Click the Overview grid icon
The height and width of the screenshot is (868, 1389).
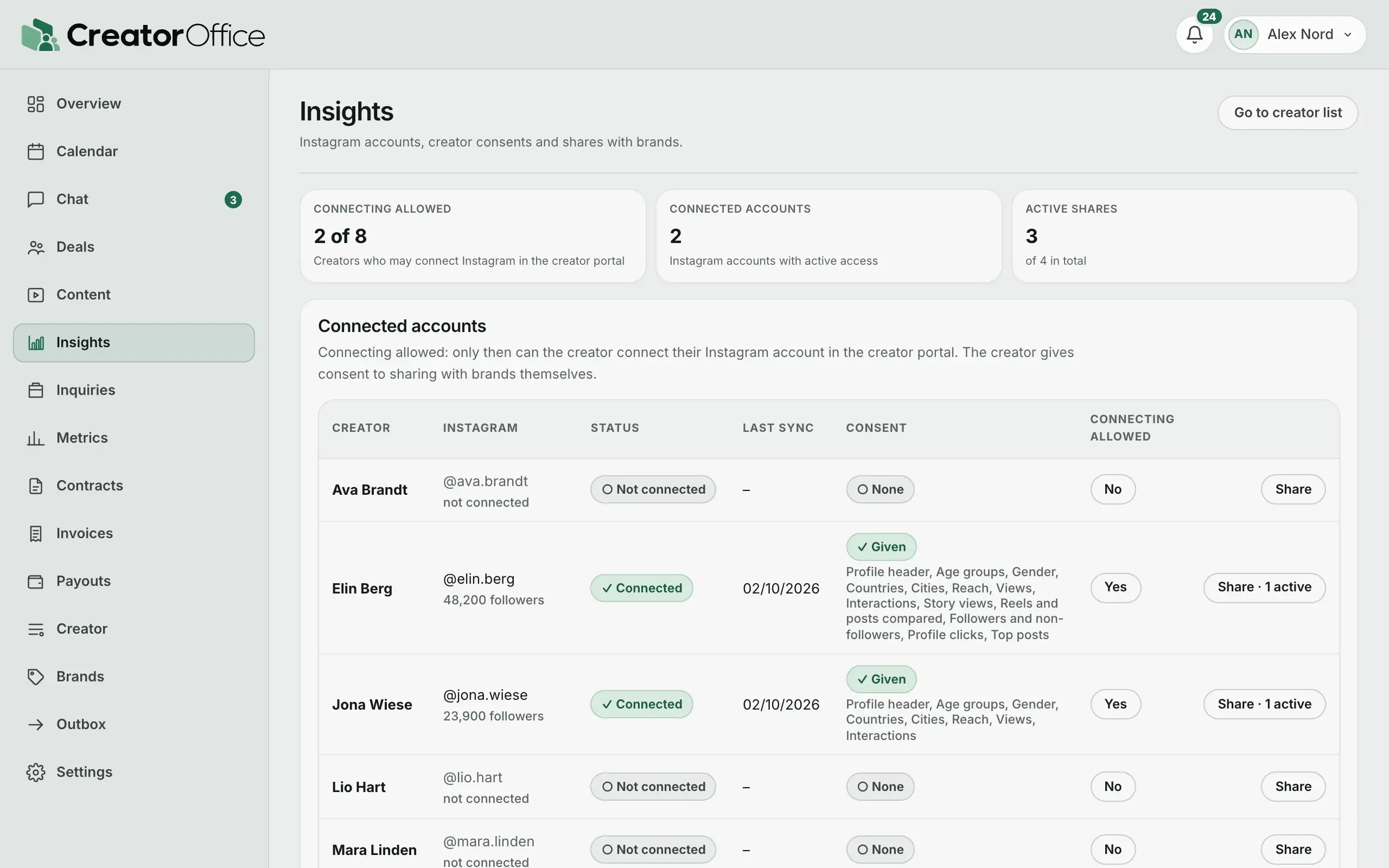(36, 104)
